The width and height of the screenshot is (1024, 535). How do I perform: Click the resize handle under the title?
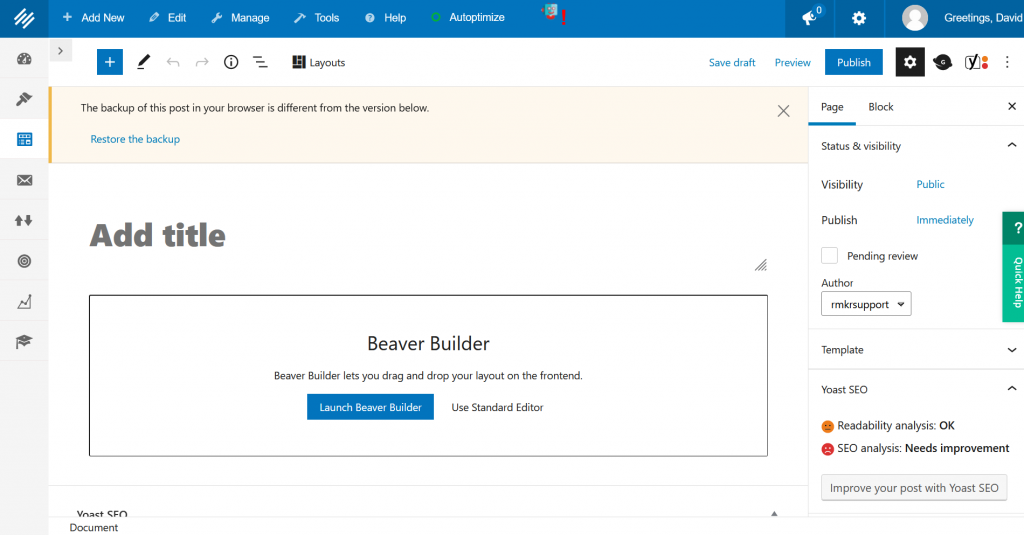click(761, 265)
